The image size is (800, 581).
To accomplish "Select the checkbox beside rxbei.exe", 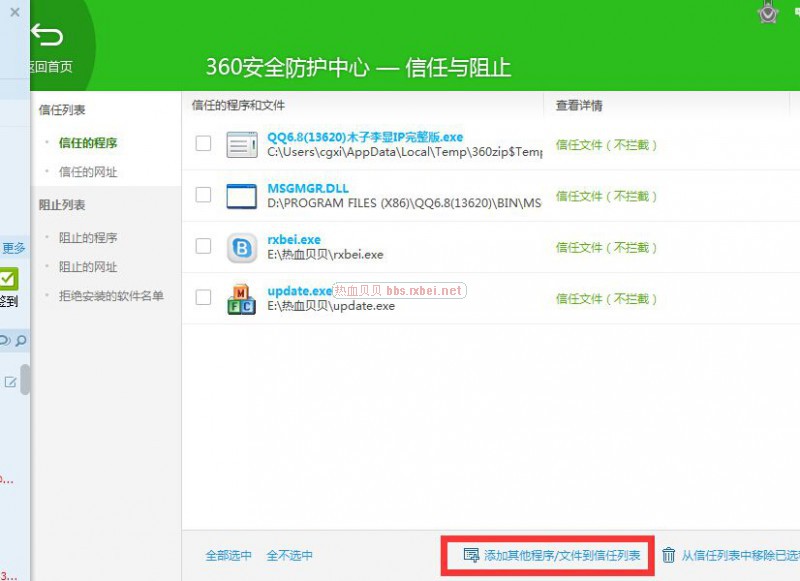I will pos(203,246).
